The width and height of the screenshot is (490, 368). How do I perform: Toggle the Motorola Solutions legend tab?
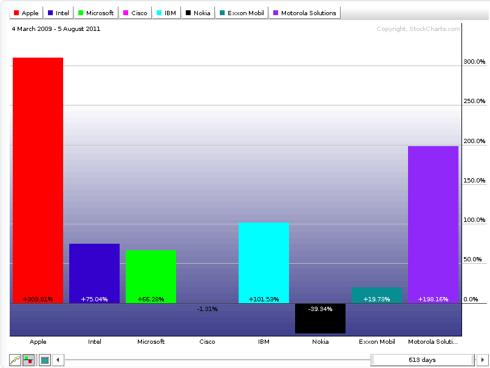pos(305,13)
